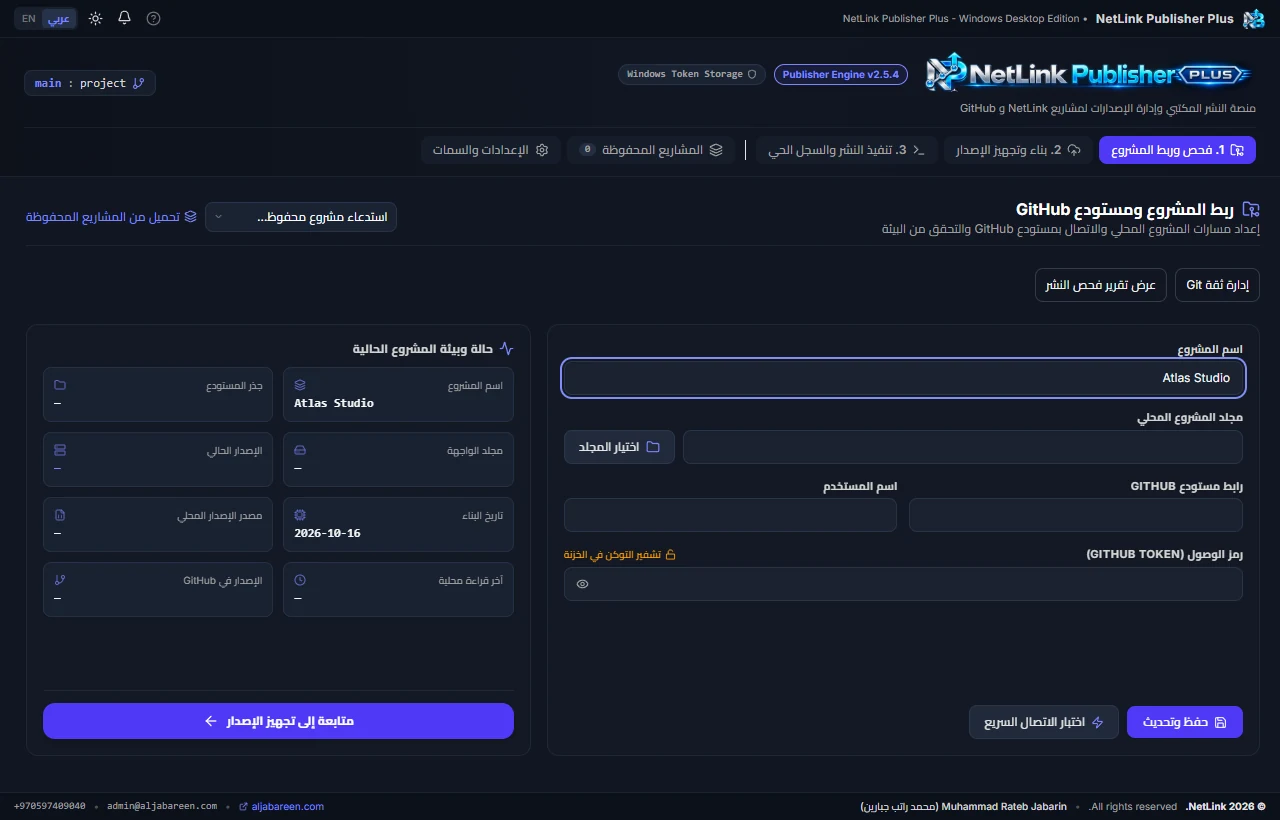
Task: Switch the interface language to EN
Action: pyautogui.click(x=29, y=18)
